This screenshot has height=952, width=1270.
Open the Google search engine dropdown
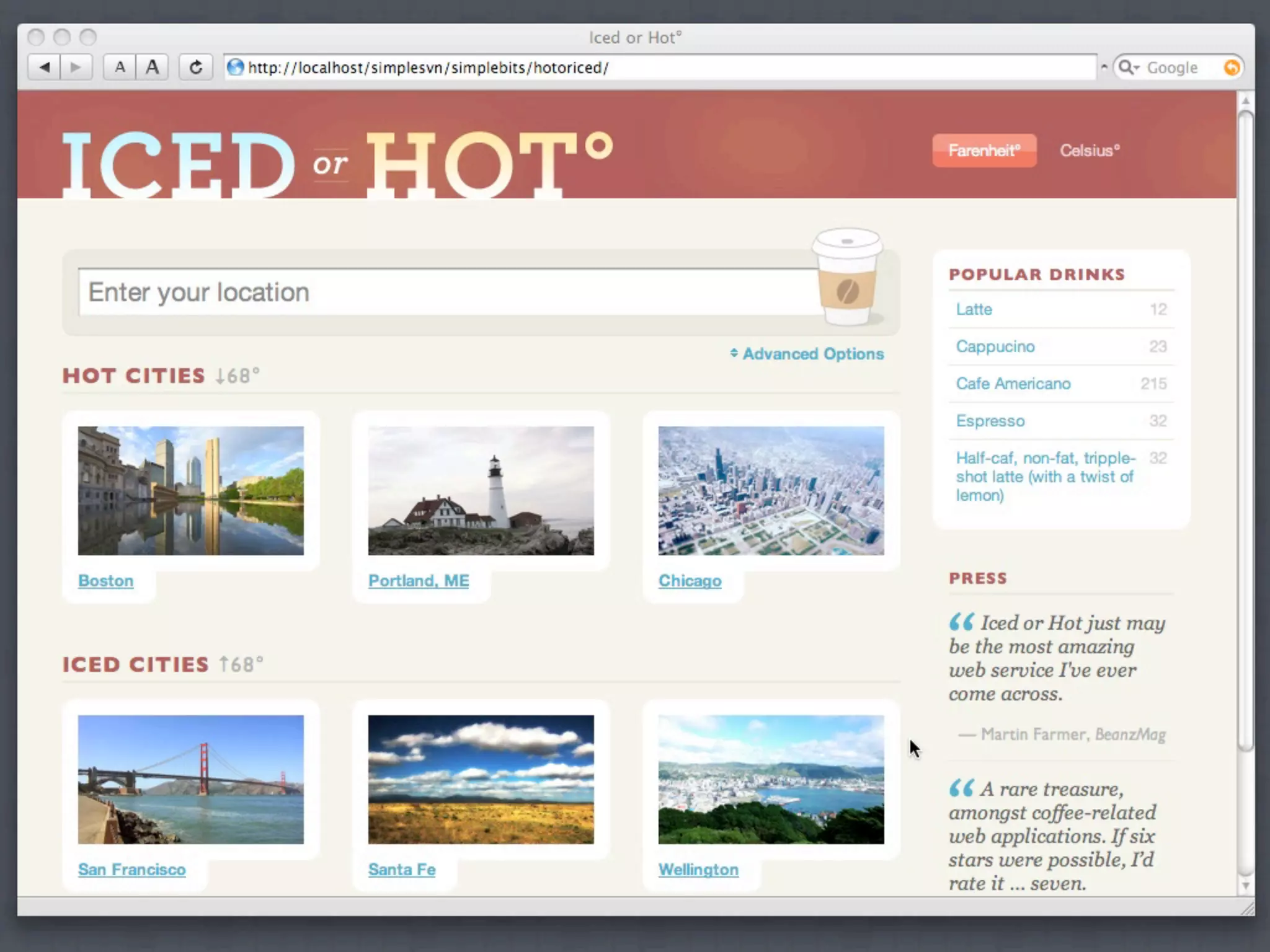pos(1129,67)
